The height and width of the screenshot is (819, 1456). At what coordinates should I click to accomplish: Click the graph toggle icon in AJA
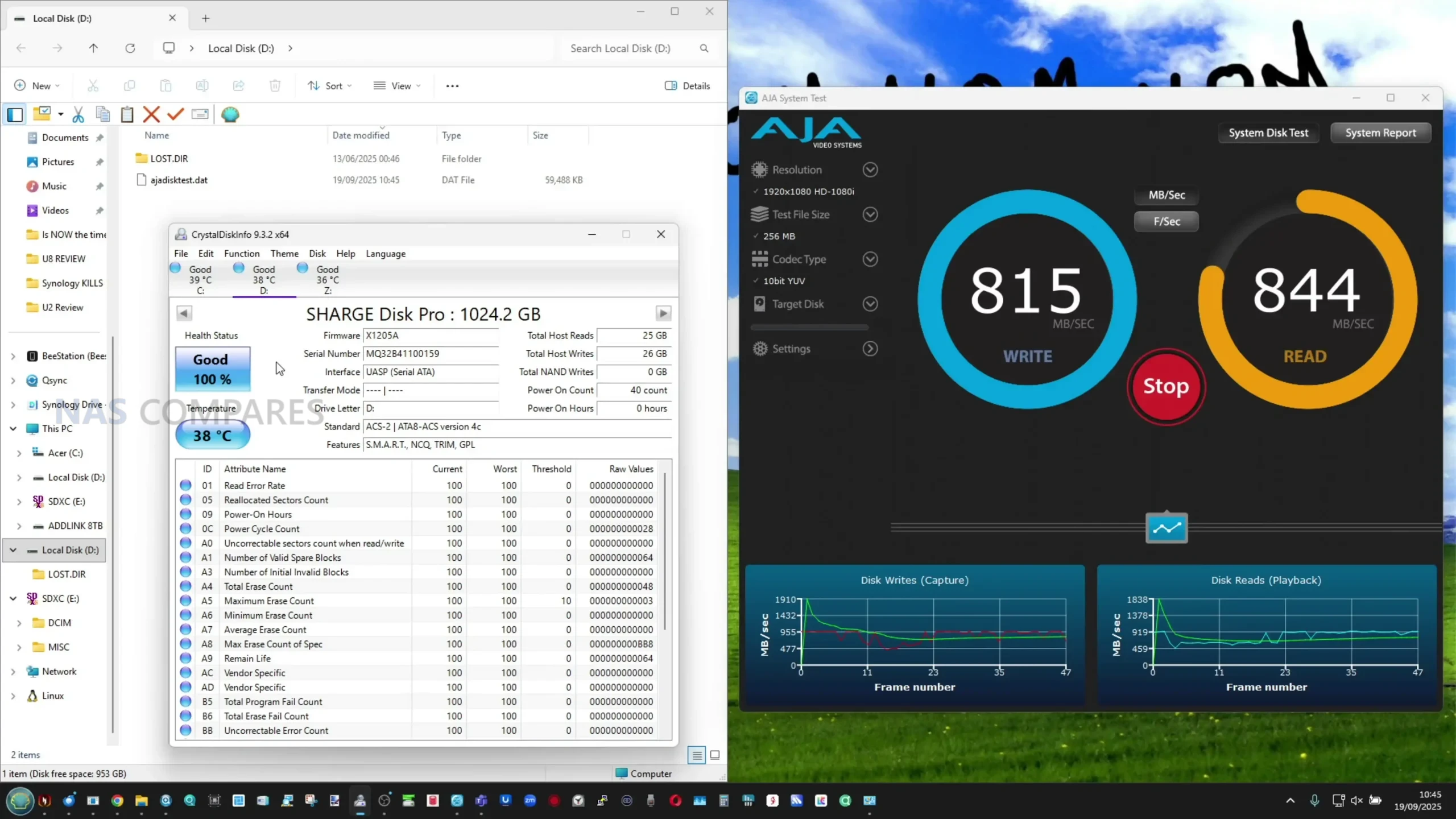(x=1166, y=528)
